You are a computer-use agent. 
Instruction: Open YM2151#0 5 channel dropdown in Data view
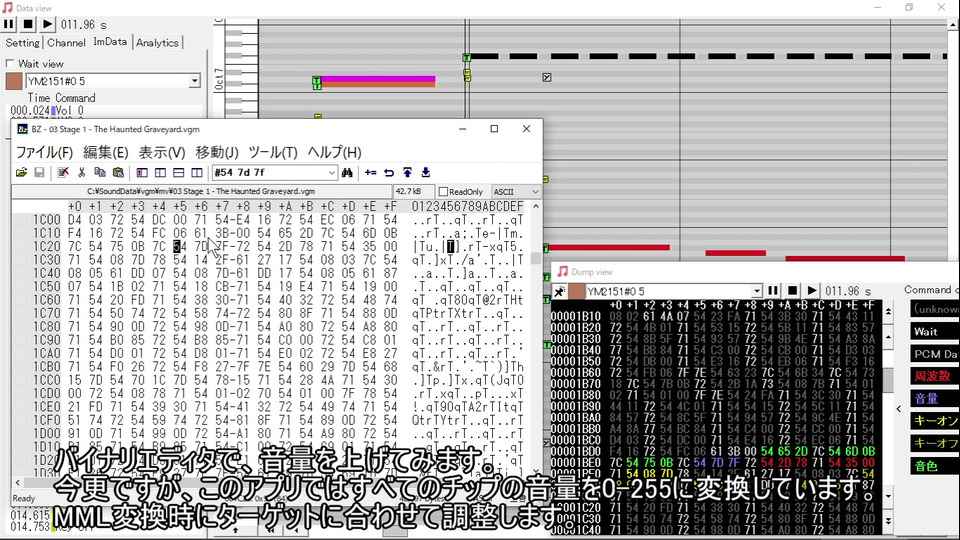click(x=194, y=81)
